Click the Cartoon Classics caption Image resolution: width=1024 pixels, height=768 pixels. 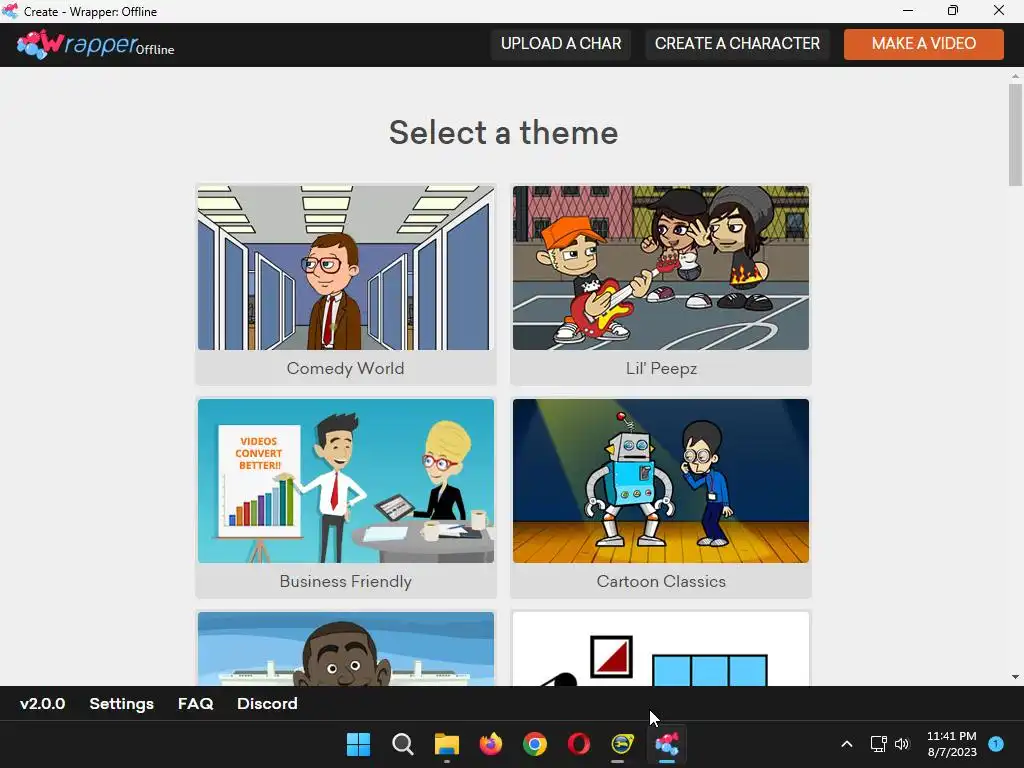[661, 581]
